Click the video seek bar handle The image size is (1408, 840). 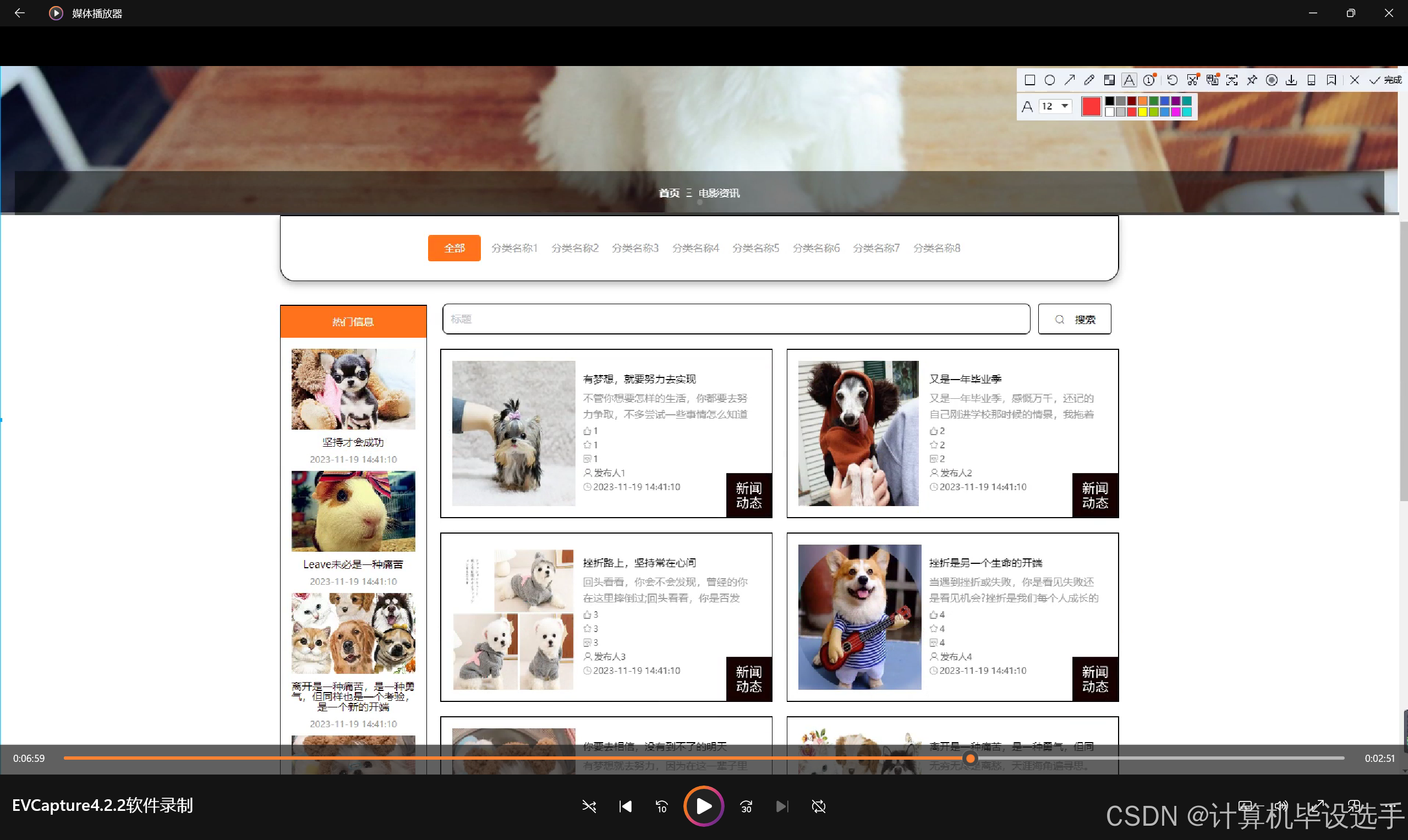(x=971, y=758)
